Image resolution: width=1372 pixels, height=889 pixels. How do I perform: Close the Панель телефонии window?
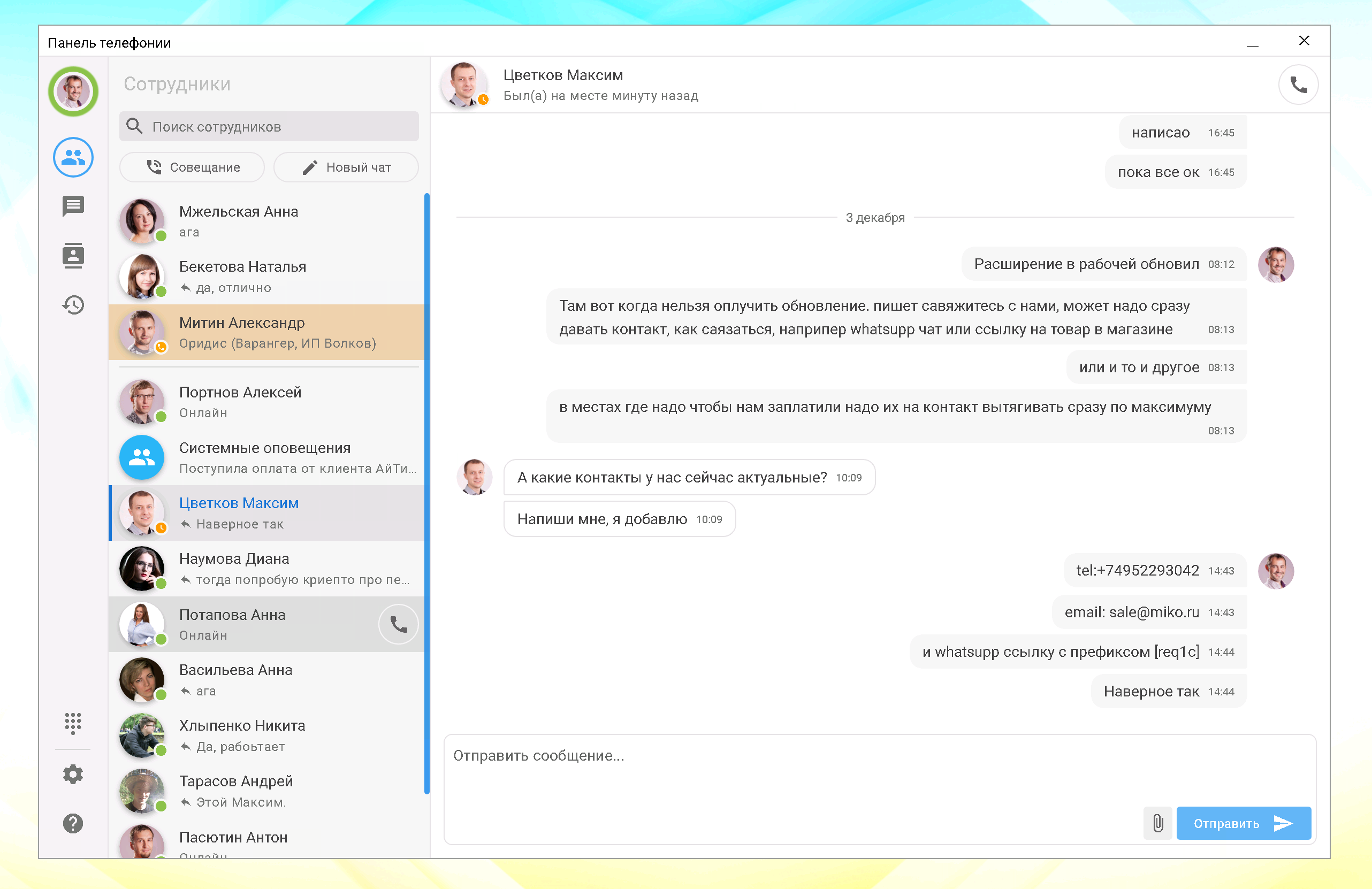click(x=1304, y=40)
